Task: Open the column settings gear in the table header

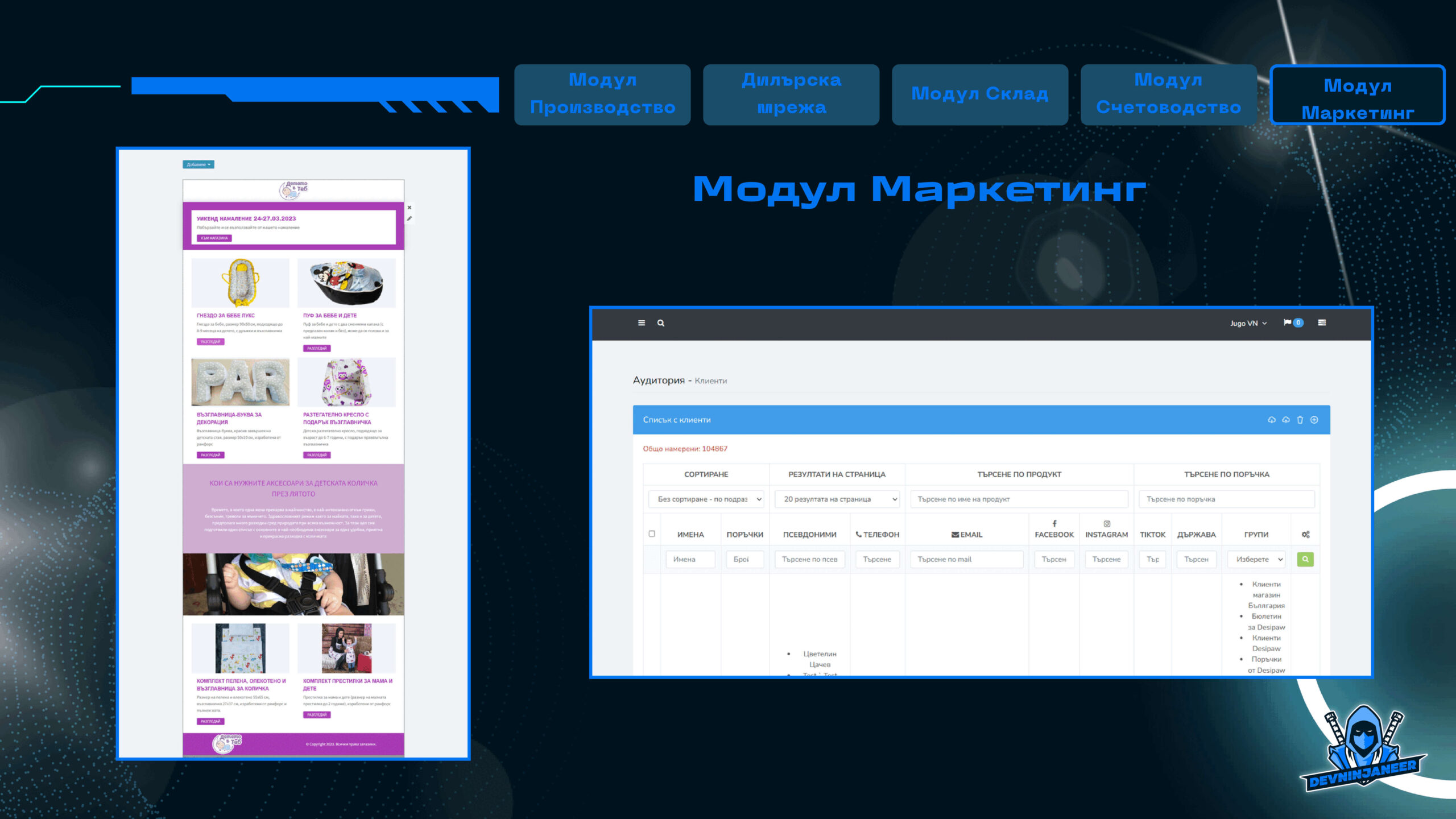Action: click(1305, 534)
